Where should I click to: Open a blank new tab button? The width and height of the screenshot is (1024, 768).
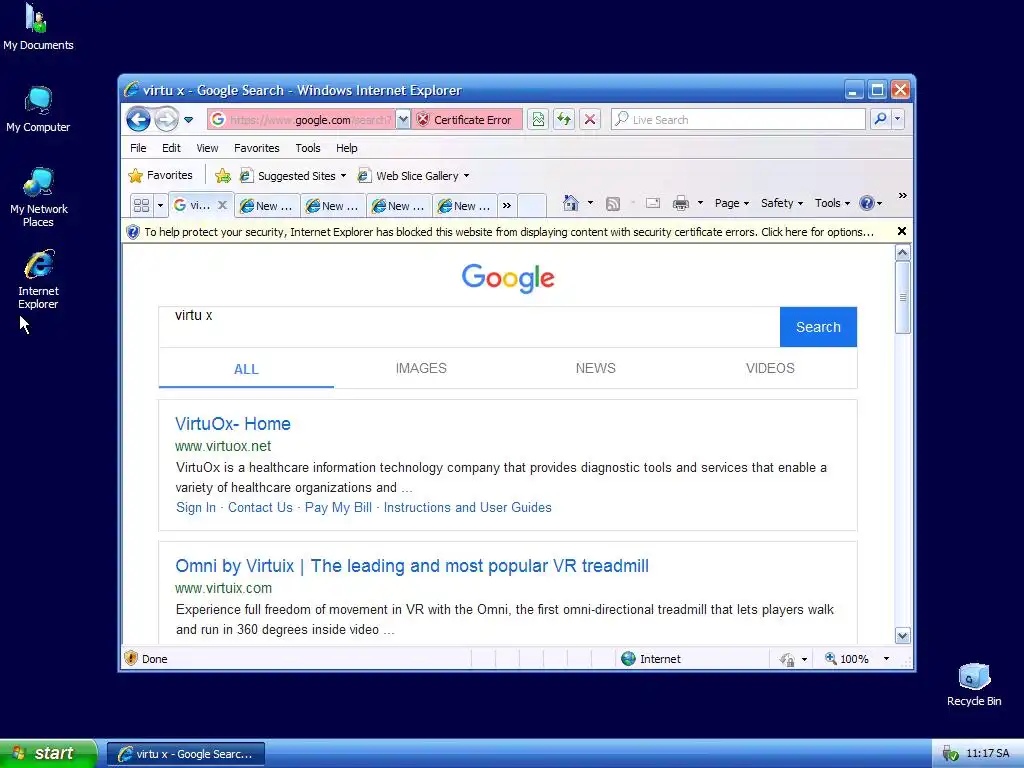click(x=532, y=206)
